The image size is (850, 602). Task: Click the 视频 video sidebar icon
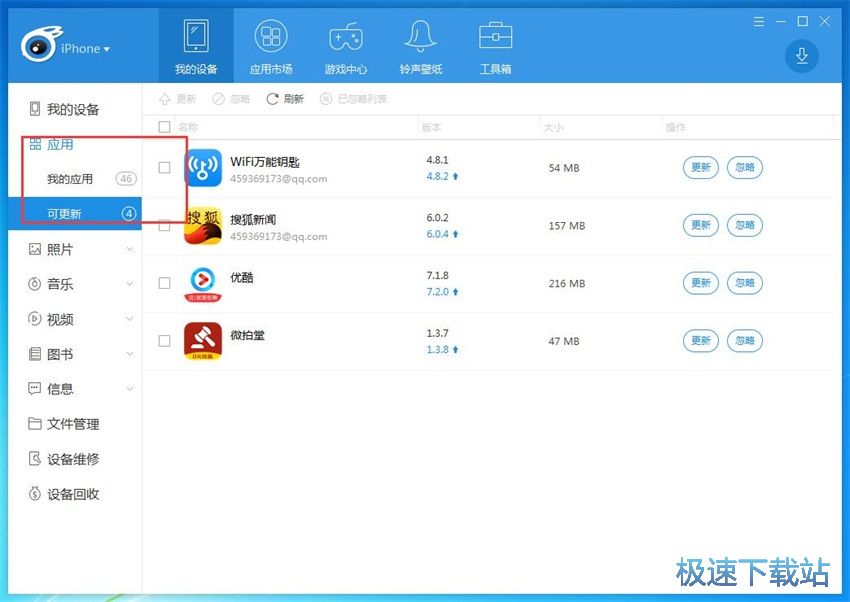35,319
